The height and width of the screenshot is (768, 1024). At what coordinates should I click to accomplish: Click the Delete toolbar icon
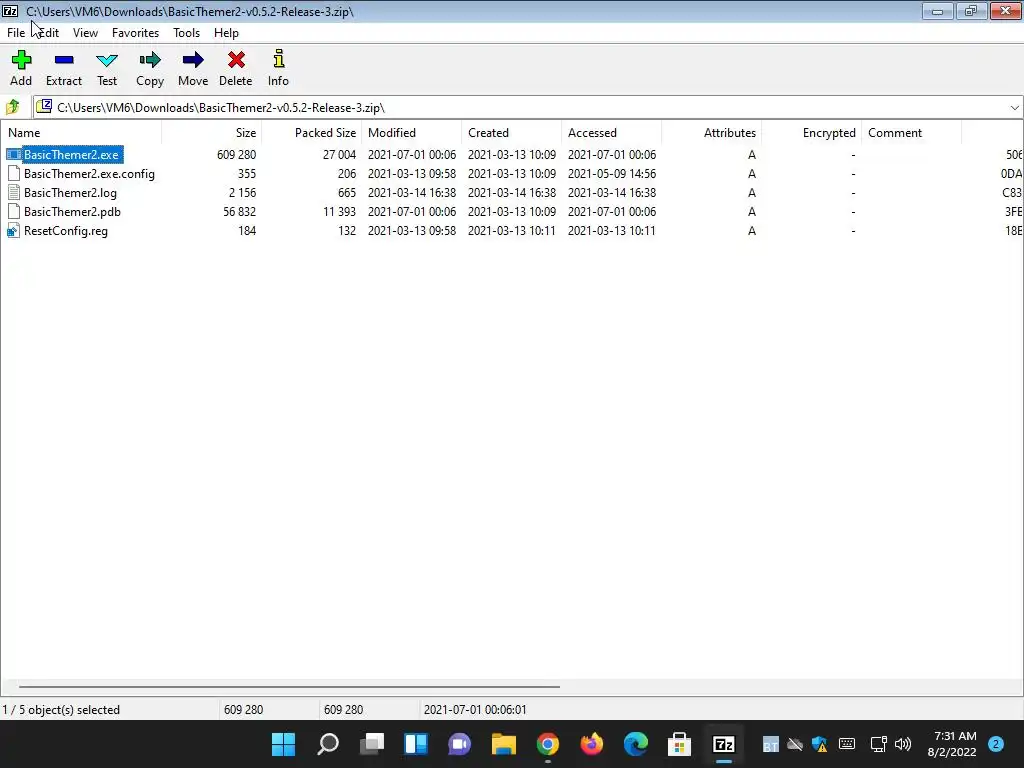pos(236,60)
